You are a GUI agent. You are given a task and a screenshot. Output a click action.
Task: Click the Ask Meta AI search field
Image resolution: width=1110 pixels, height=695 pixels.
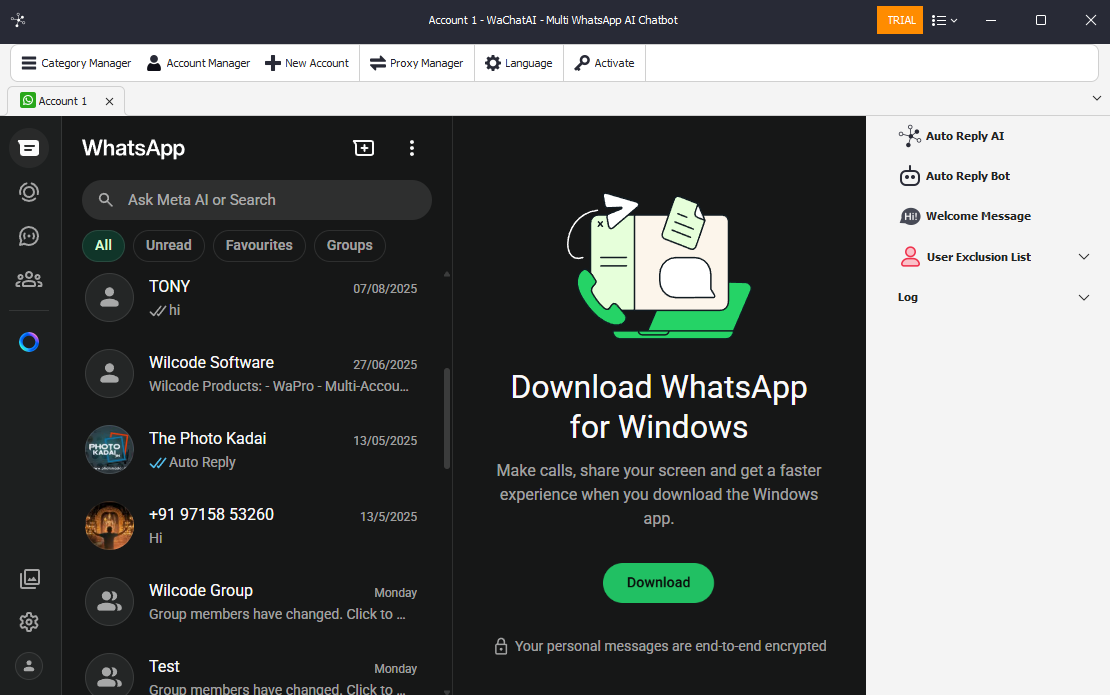[256, 200]
